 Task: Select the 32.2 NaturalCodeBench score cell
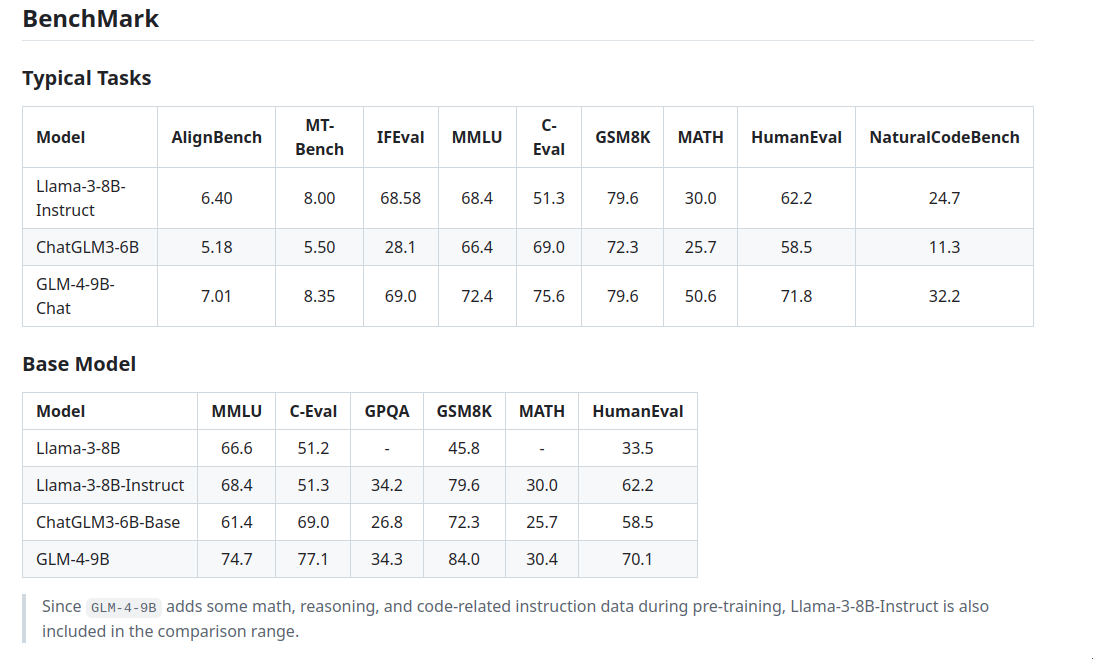[944, 296]
